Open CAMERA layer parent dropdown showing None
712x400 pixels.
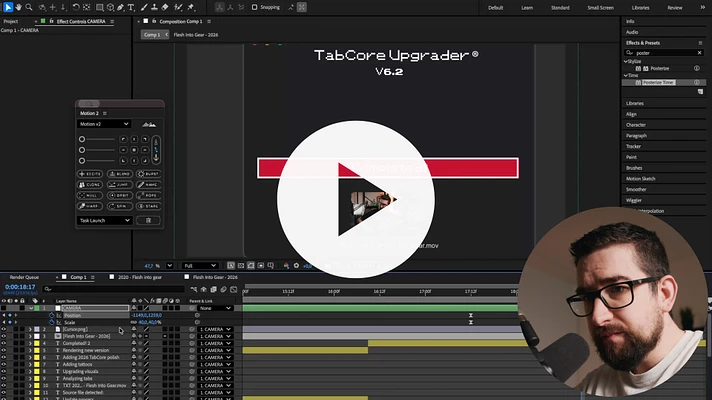[215, 308]
